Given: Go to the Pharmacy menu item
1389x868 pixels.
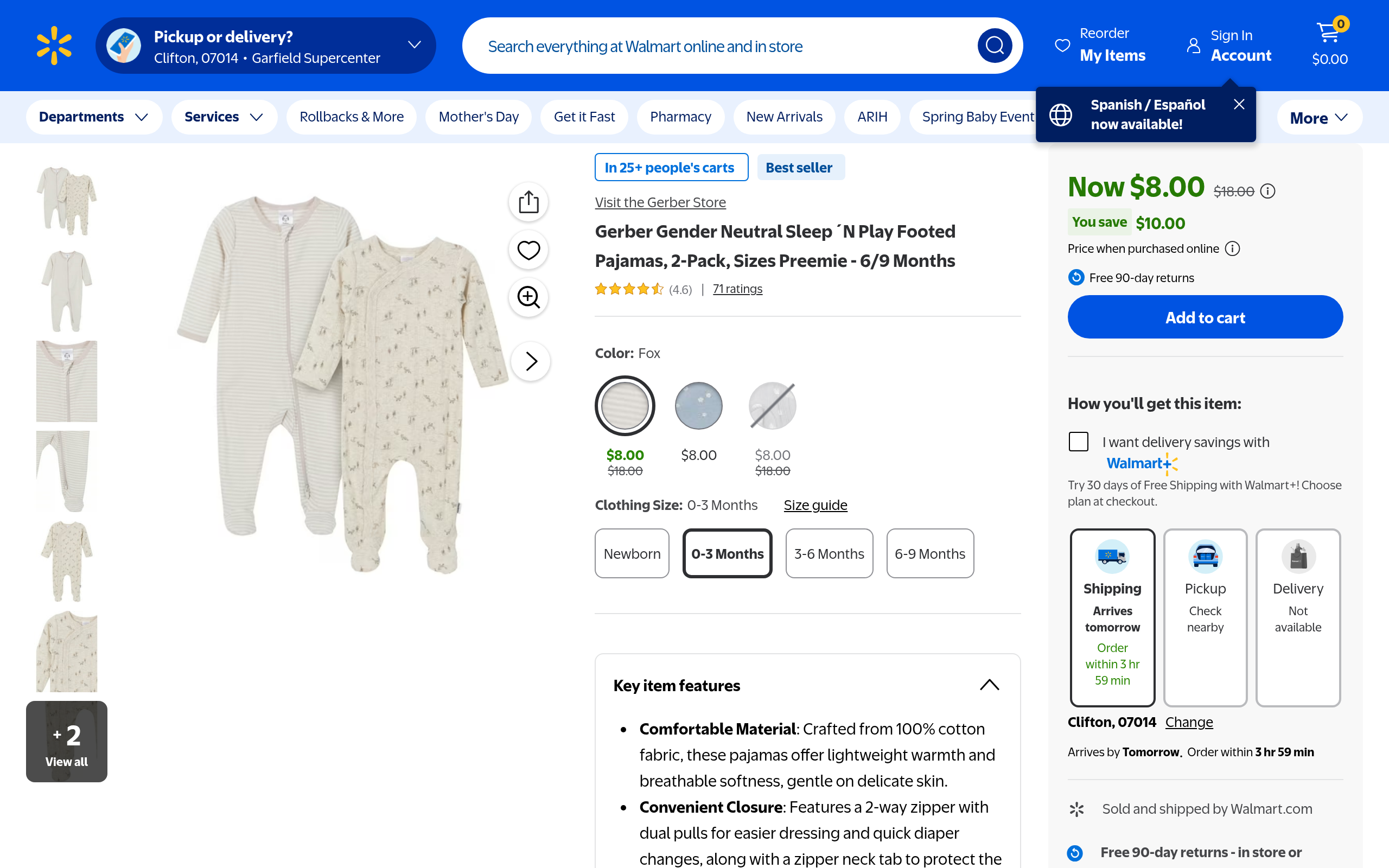Looking at the screenshot, I should pyautogui.click(x=680, y=117).
